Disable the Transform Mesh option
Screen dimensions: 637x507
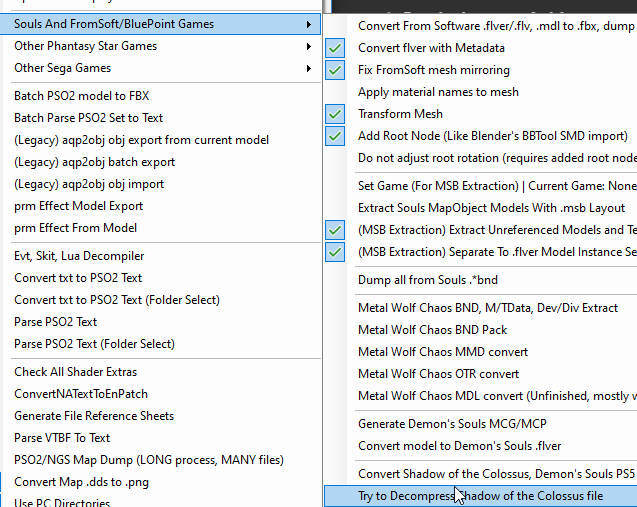pyautogui.click(x=400, y=114)
